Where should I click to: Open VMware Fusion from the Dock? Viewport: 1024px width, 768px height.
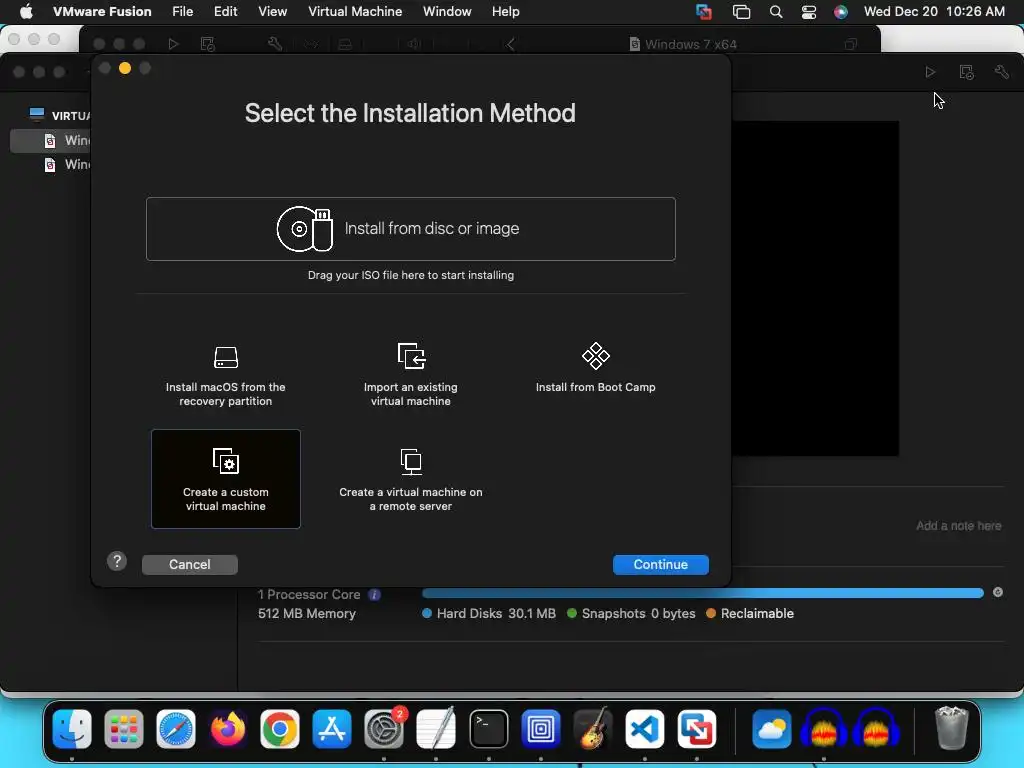click(x=697, y=729)
